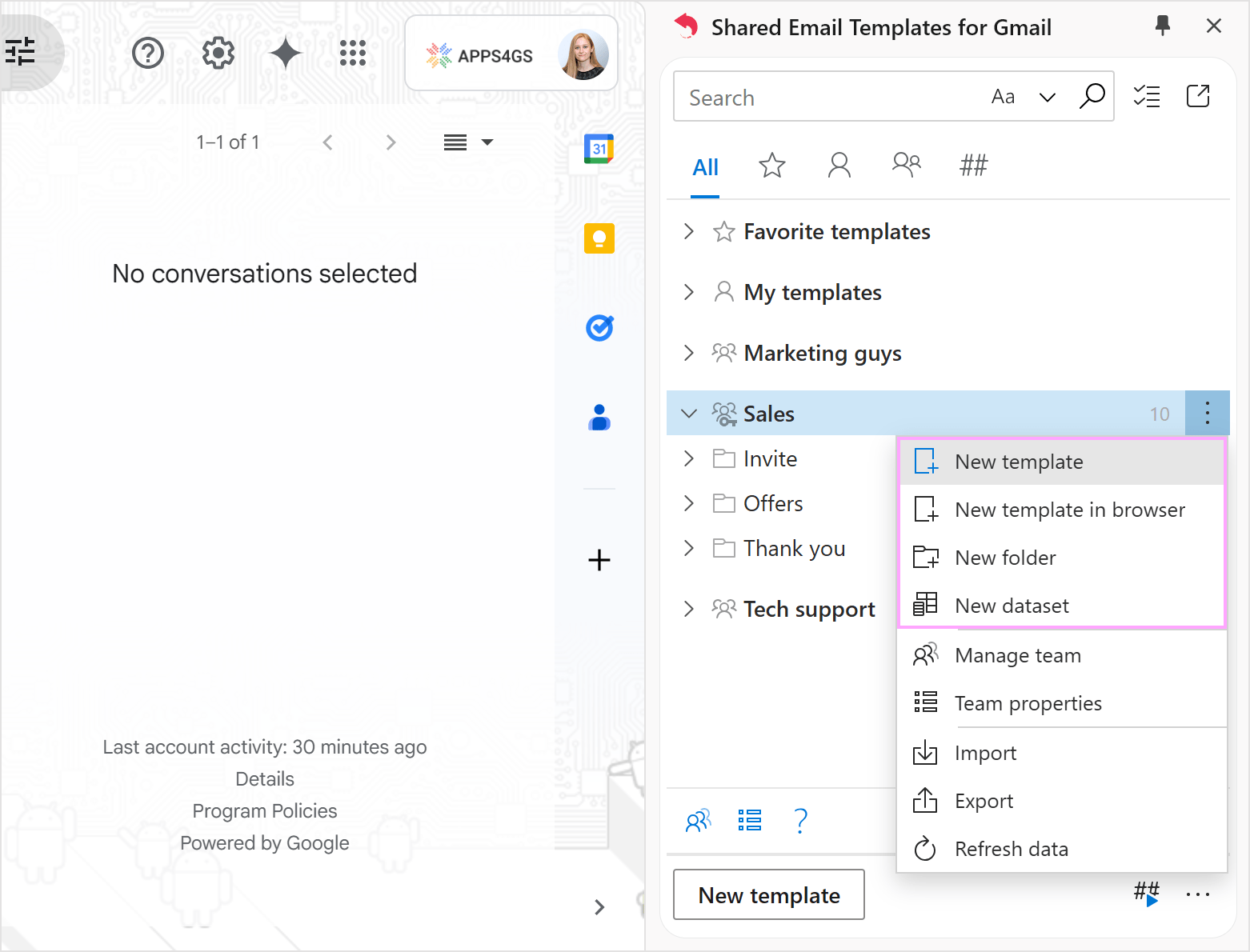Expand Tech support team
This screenshot has width=1250, height=952.
[689, 609]
